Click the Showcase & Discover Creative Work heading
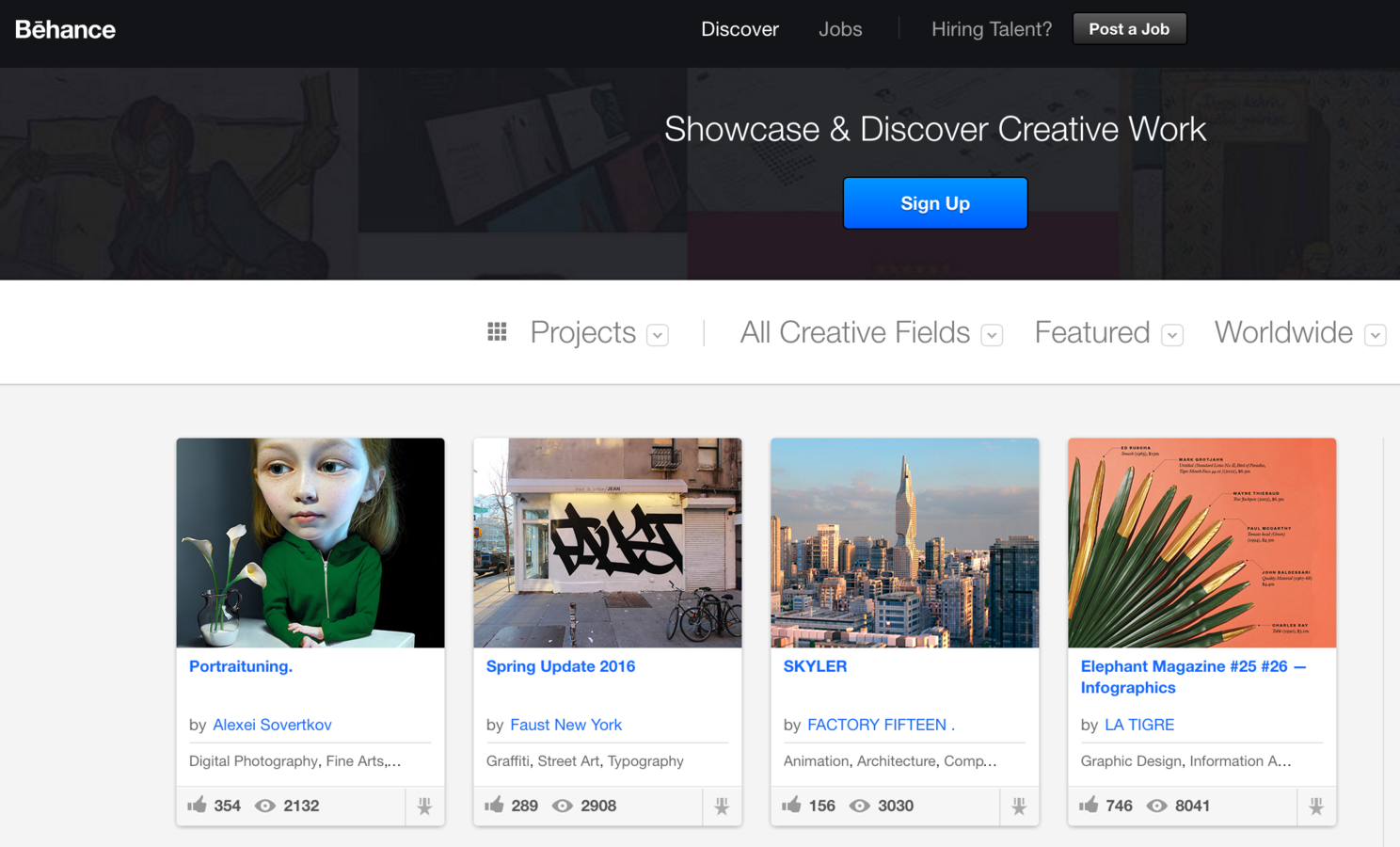Viewport: 1400px width, 847px height. click(x=935, y=129)
